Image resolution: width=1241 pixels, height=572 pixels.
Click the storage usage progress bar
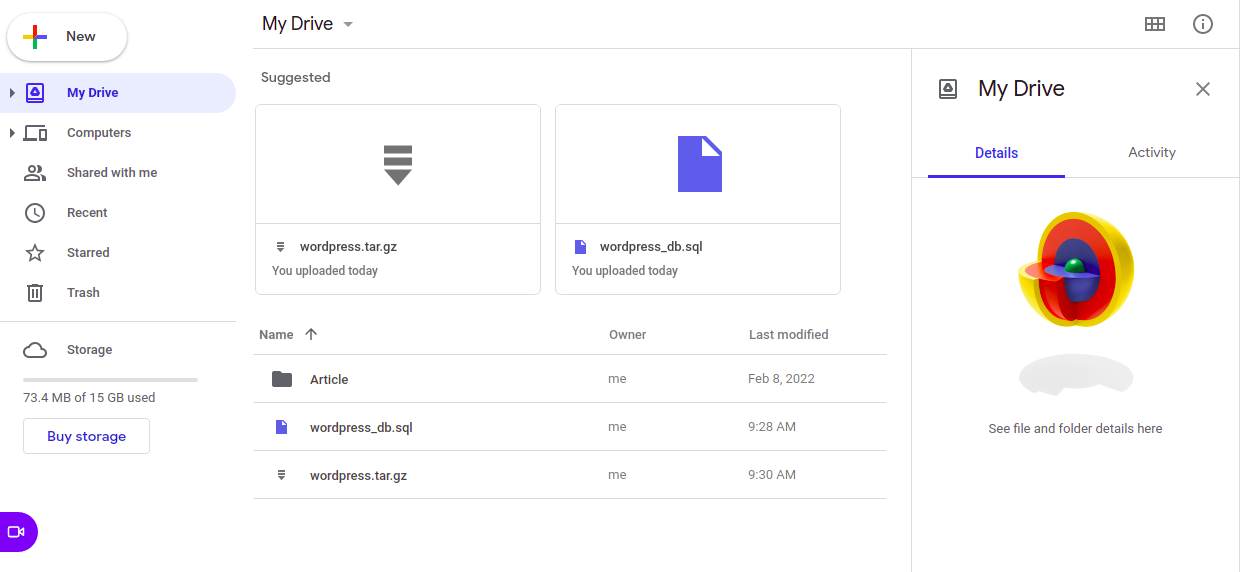(110, 380)
